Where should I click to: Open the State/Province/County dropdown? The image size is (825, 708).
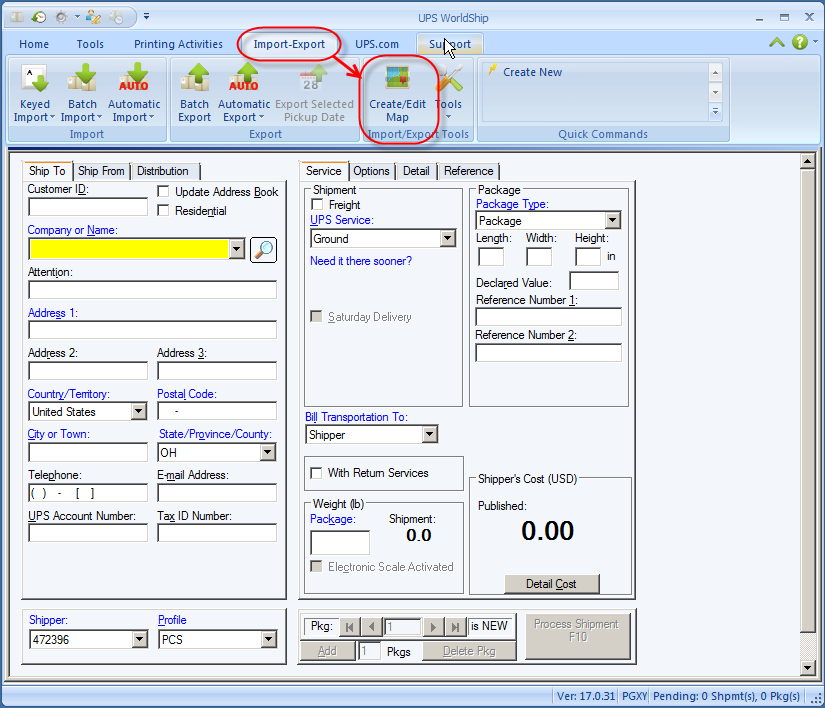(268, 452)
